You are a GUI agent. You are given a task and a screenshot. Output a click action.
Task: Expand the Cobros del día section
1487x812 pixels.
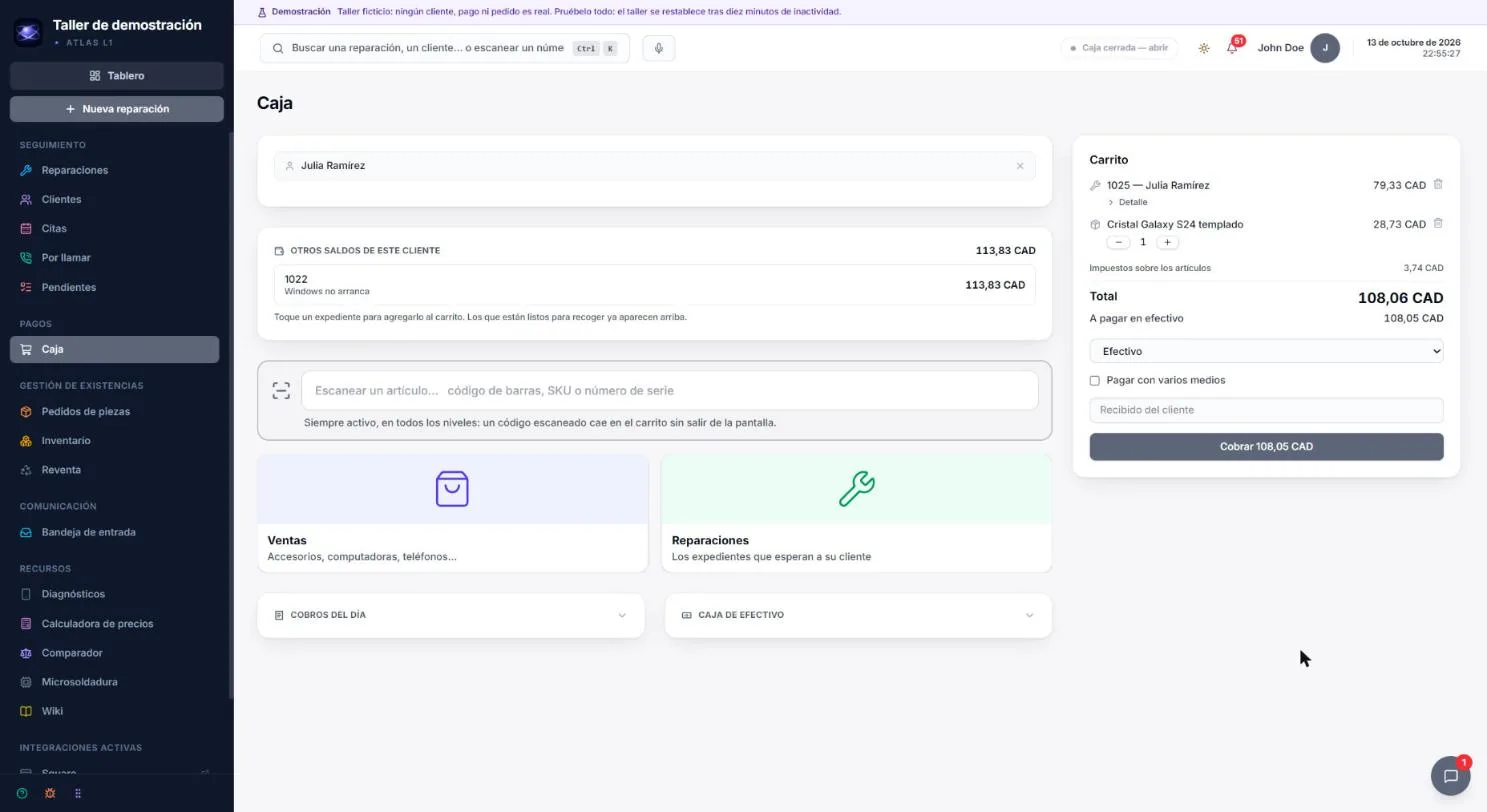point(451,616)
